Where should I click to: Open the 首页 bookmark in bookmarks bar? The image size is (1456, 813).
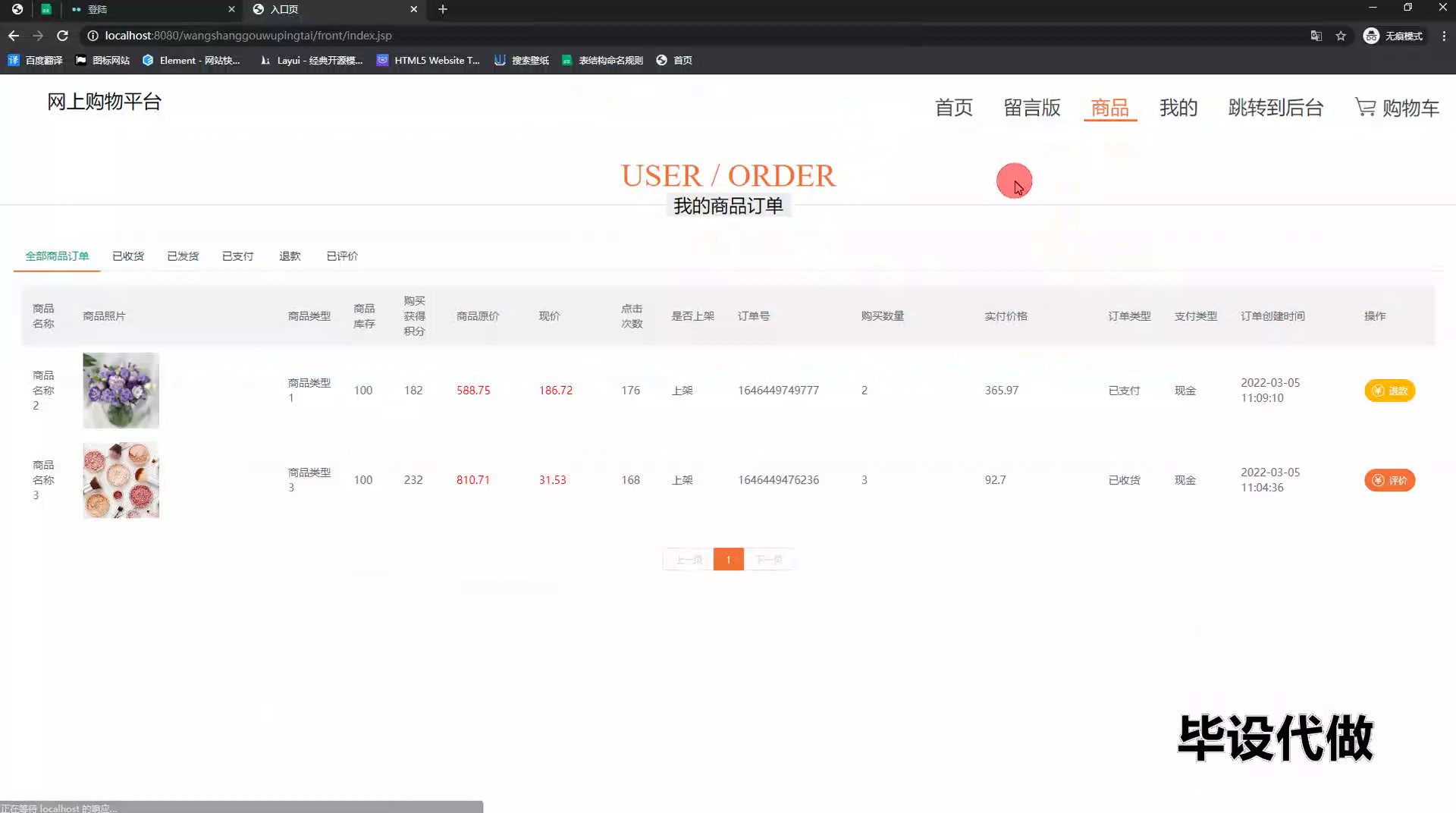pyautogui.click(x=674, y=60)
